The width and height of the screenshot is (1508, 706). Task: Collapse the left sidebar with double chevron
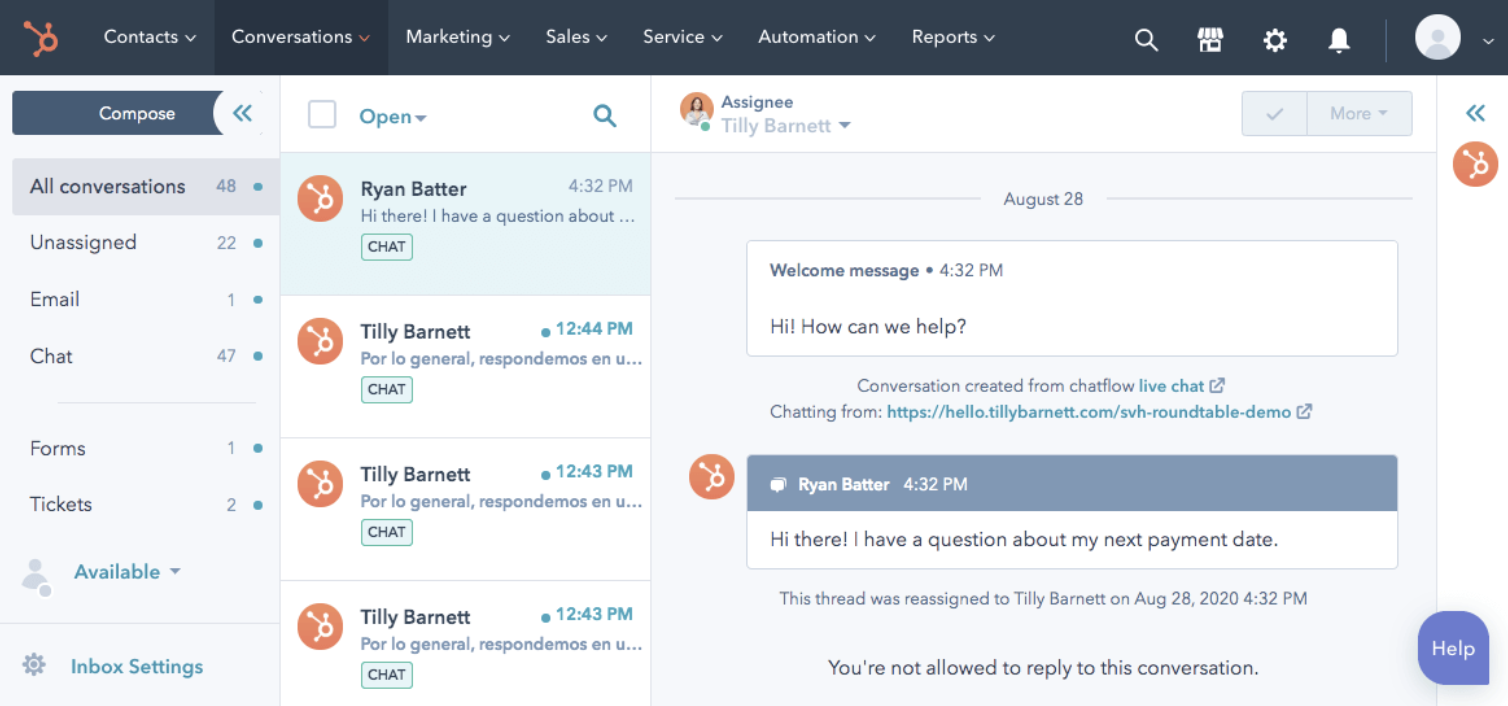click(x=242, y=113)
